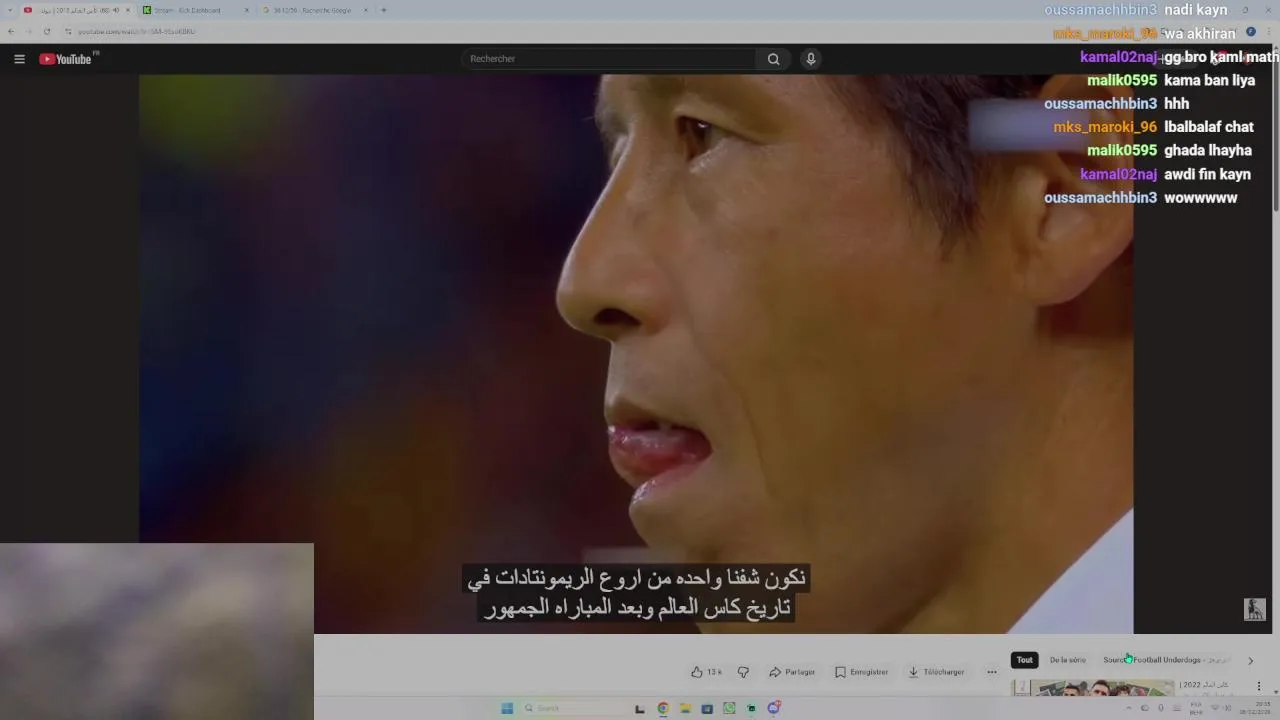This screenshot has width=1280, height=720.
Task: Open more actions three-dot menu under video
Action: (992, 672)
